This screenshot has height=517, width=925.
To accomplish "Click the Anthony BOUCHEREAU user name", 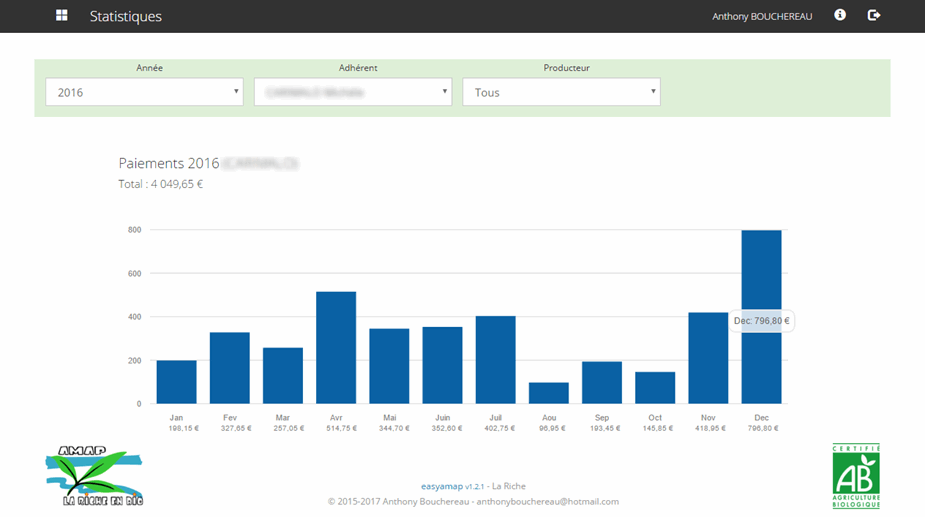I will (762, 16).
